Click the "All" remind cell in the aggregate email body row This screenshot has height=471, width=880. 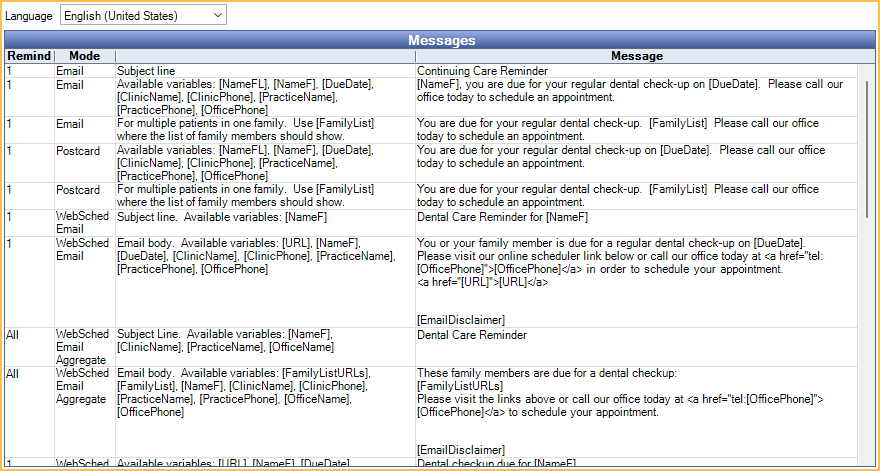pos(15,373)
